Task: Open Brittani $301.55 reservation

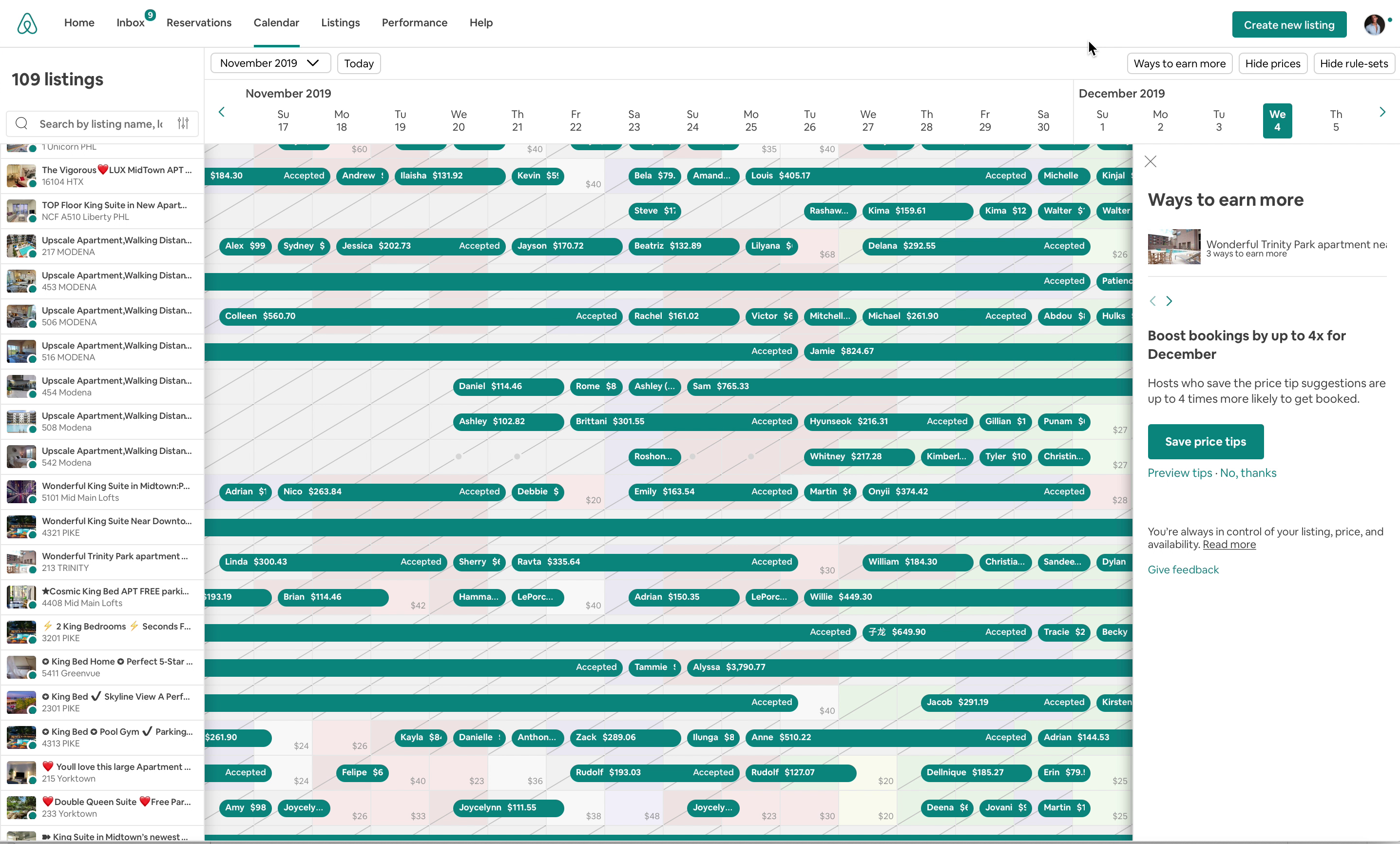Action: pyautogui.click(x=684, y=421)
